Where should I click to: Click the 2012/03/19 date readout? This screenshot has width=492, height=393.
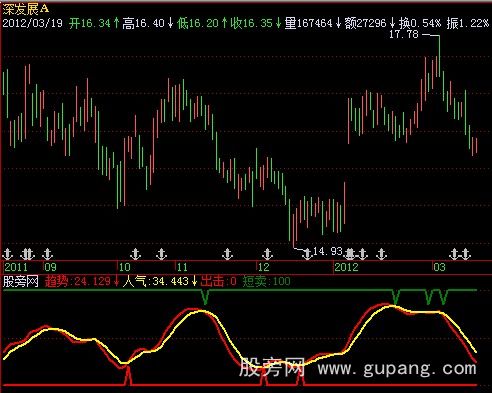pyautogui.click(x=33, y=23)
